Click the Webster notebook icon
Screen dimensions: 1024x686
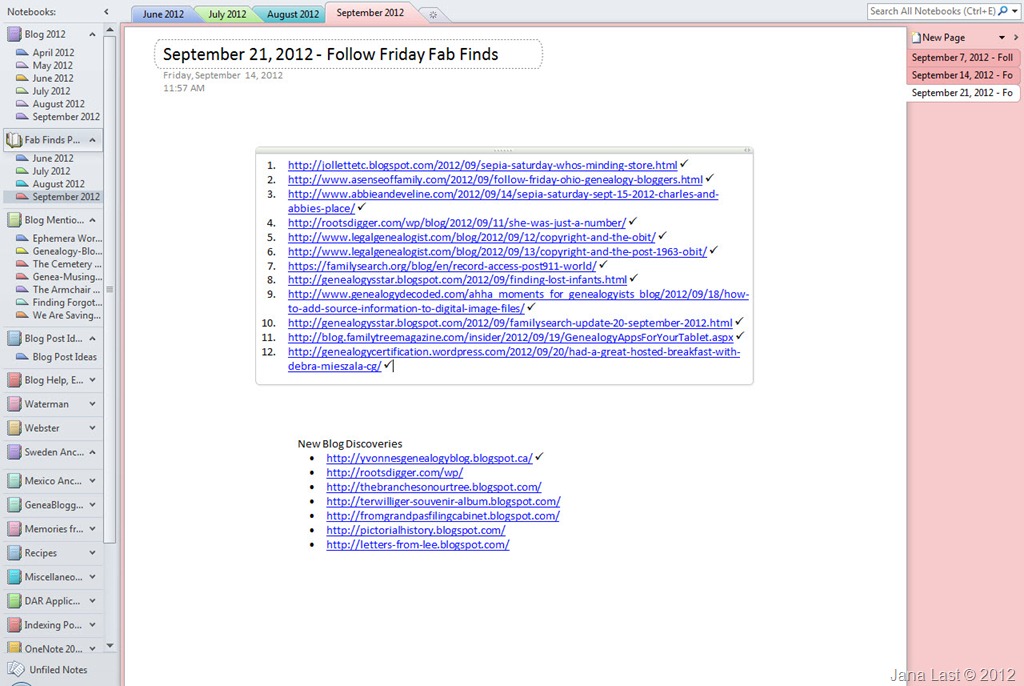[14, 429]
